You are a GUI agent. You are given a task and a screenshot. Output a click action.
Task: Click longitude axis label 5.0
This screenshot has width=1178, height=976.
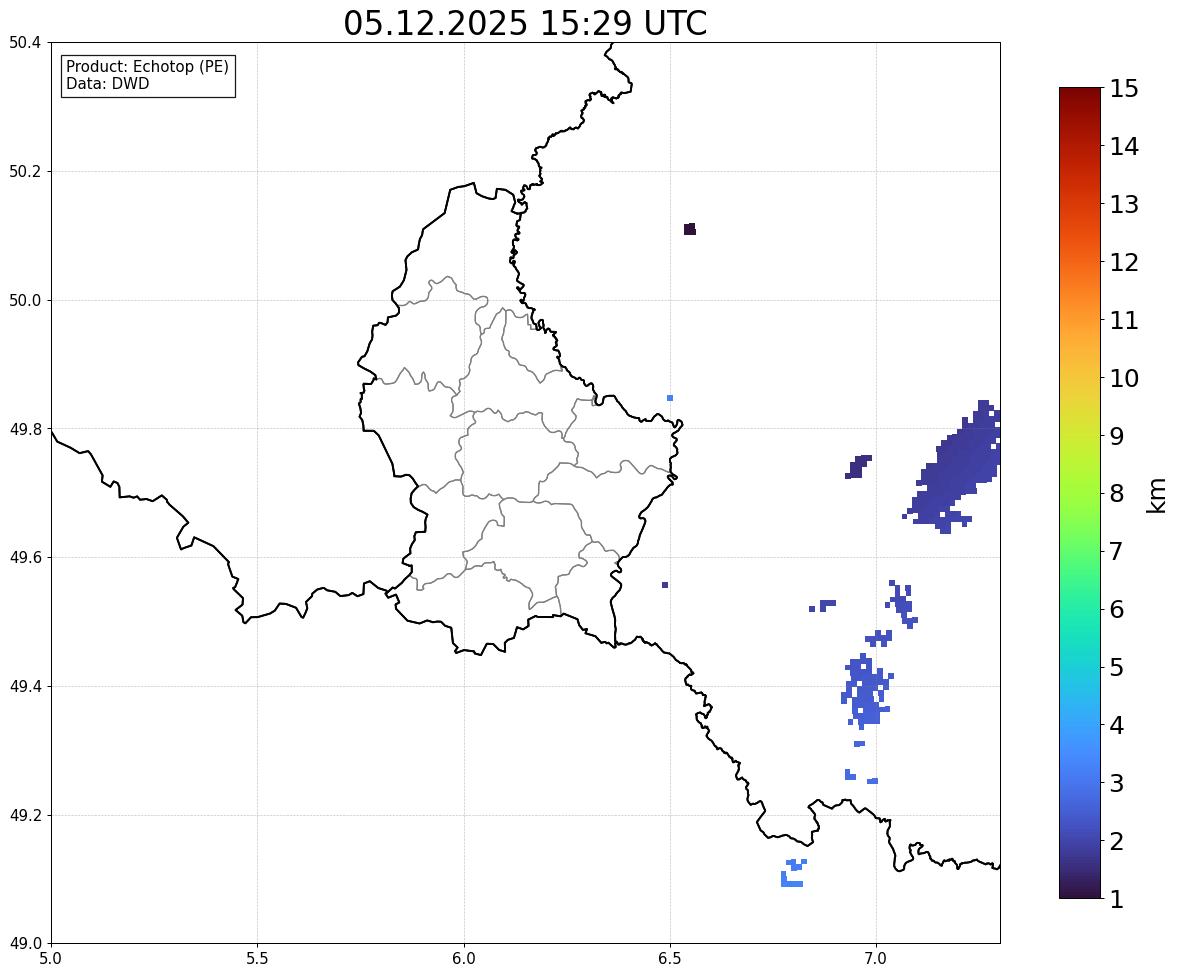pos(51,959)
